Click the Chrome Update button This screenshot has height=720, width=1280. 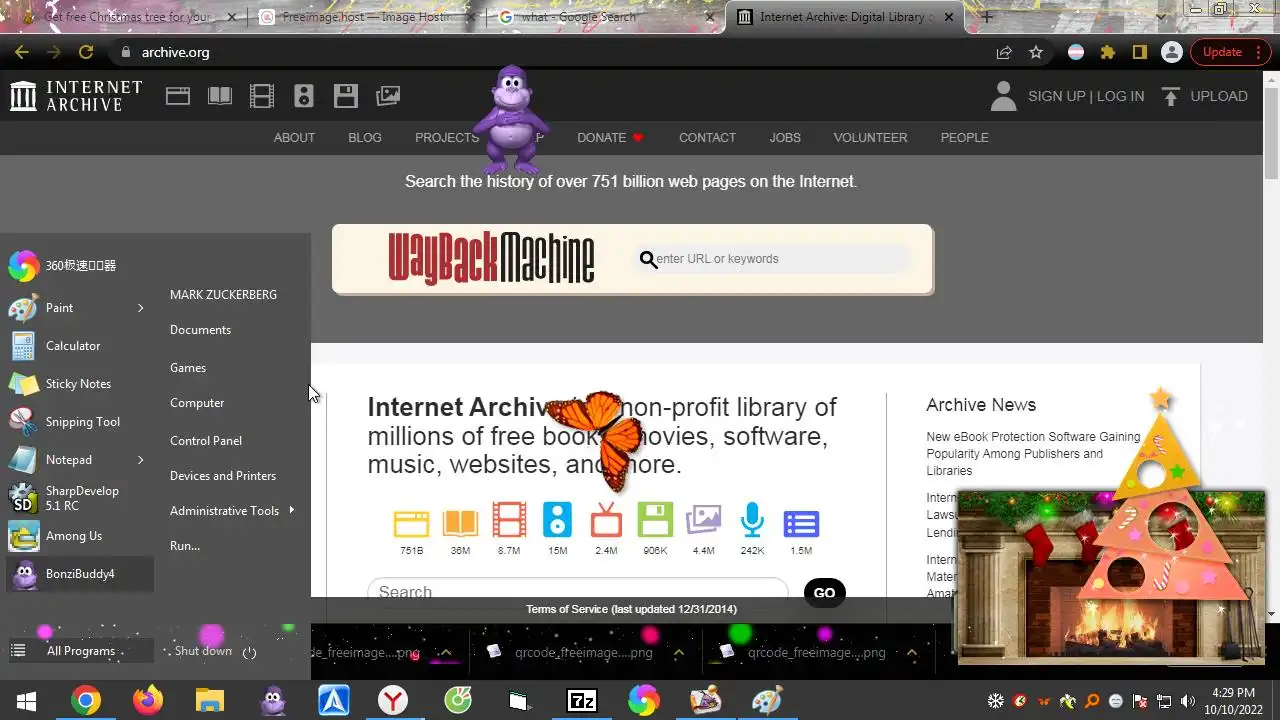(x=1230, y=52)
